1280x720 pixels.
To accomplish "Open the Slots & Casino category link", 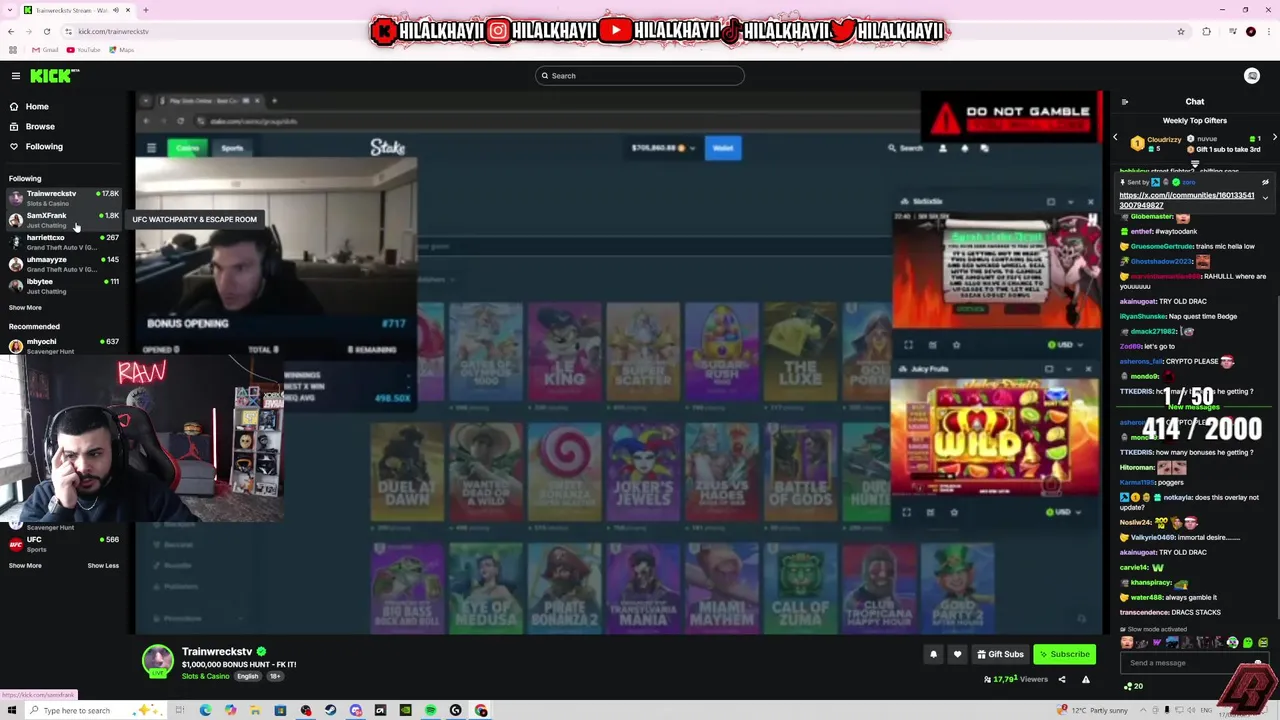I will 205,676.
